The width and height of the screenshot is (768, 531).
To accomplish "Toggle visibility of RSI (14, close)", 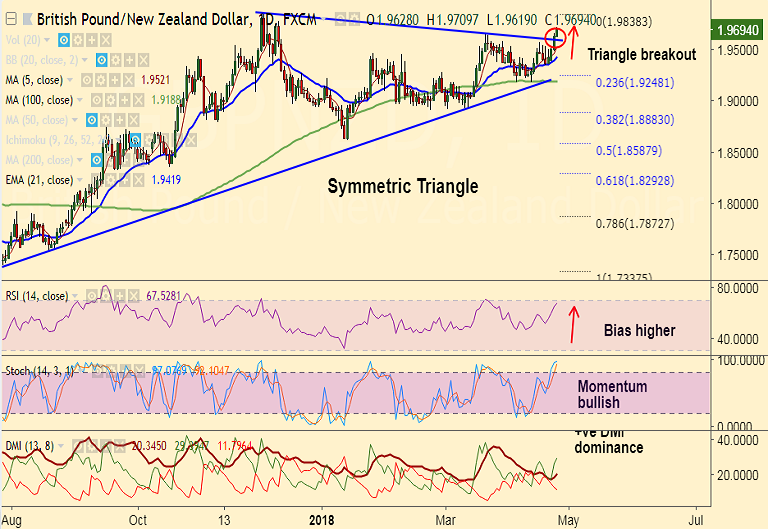I will point(92,296).
